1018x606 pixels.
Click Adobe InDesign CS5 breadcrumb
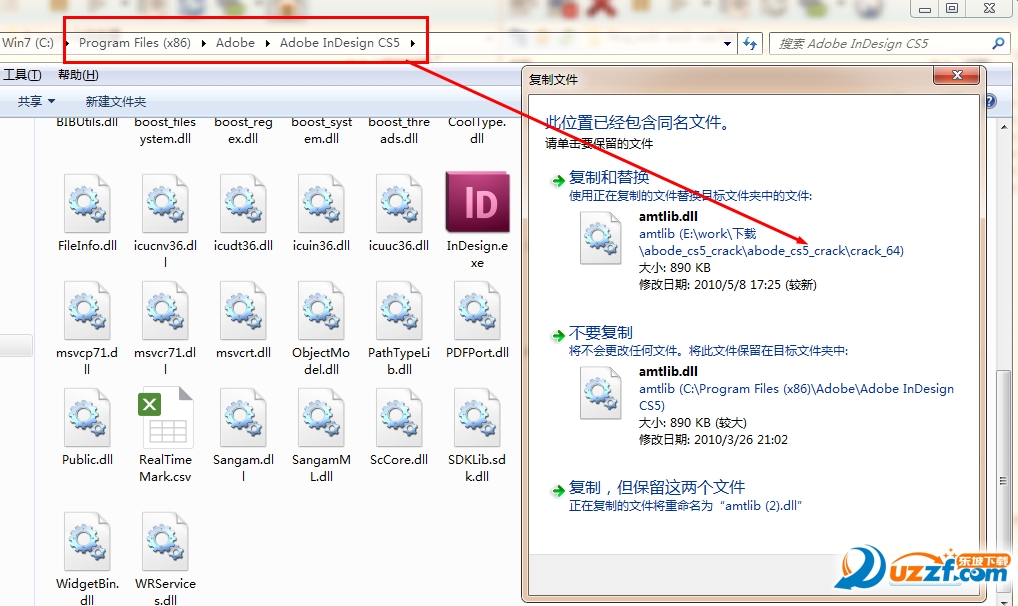340,43
